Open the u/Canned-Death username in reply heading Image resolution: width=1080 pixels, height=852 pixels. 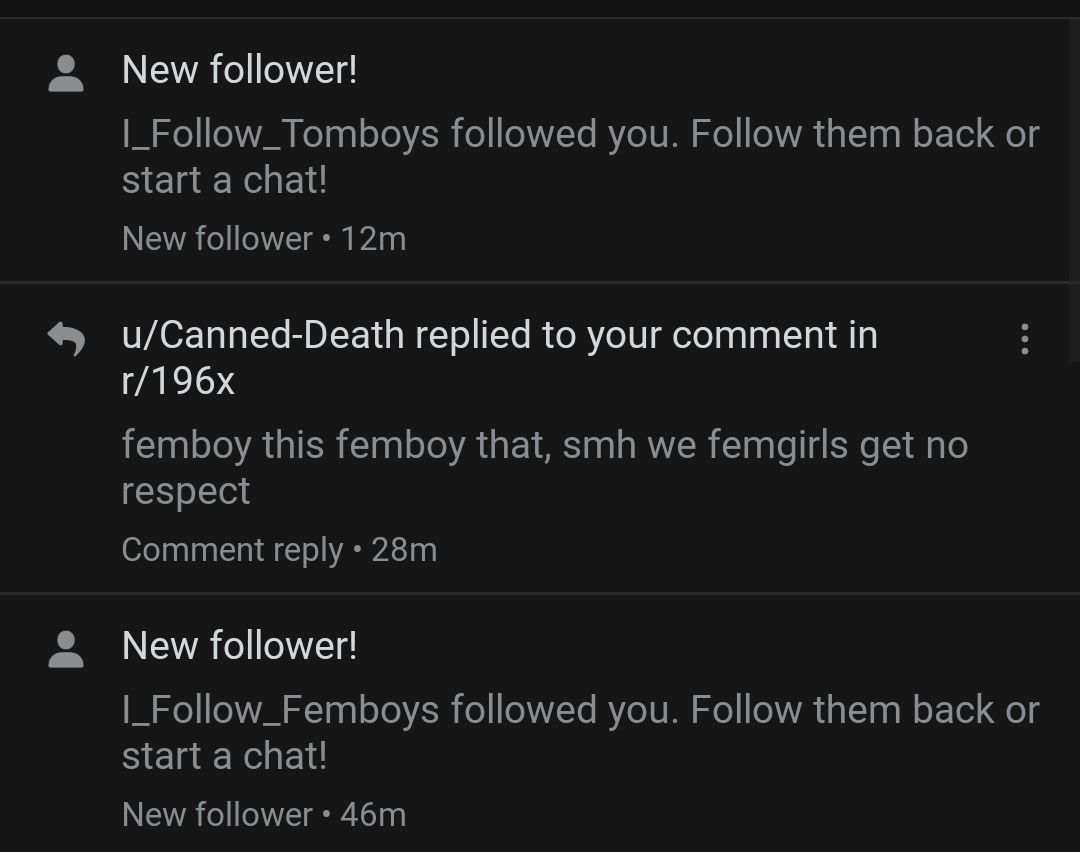263,336
